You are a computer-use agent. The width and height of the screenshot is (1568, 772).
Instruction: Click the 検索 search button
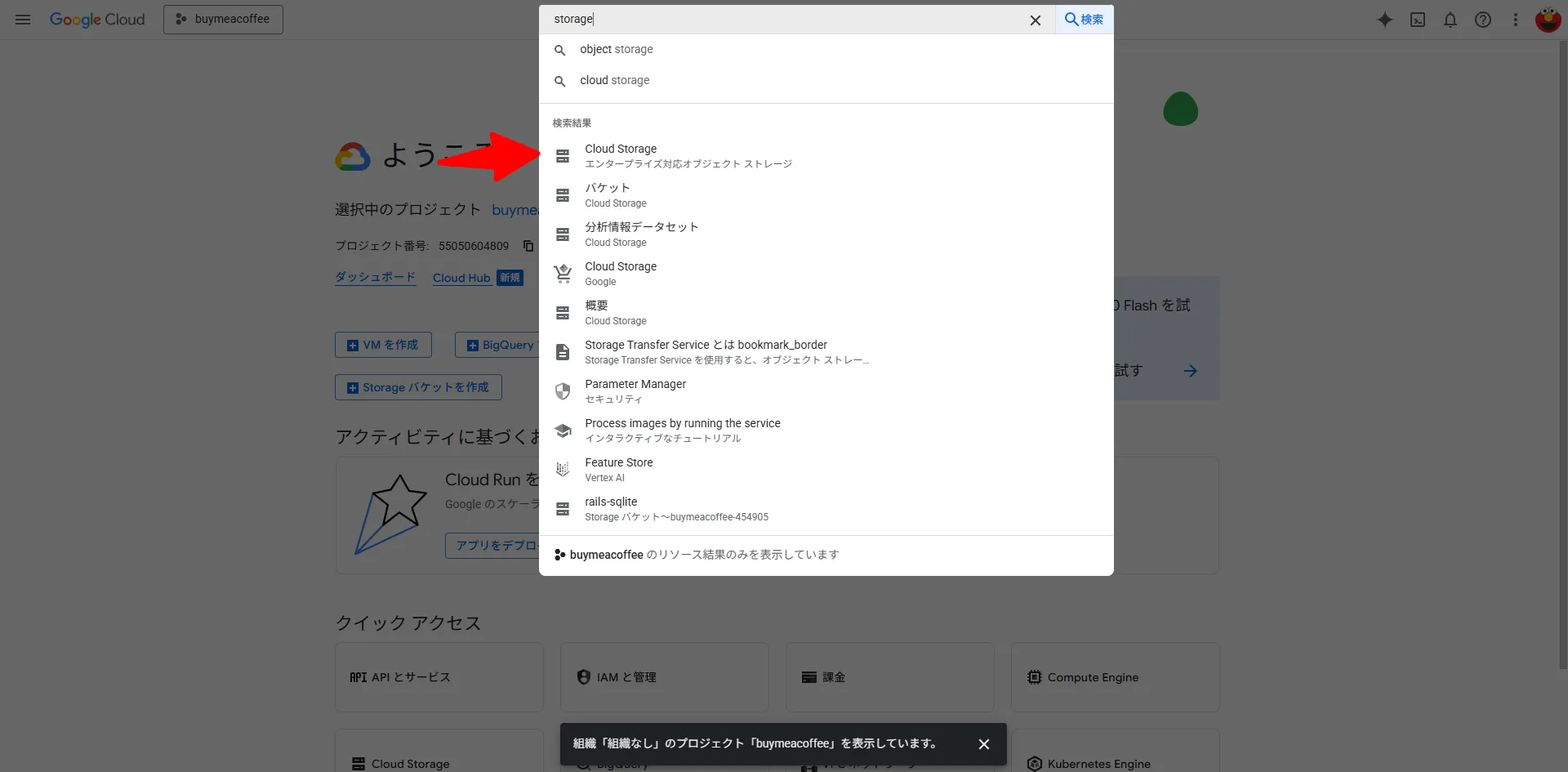pyautogui.click(x=1084, y=20)
